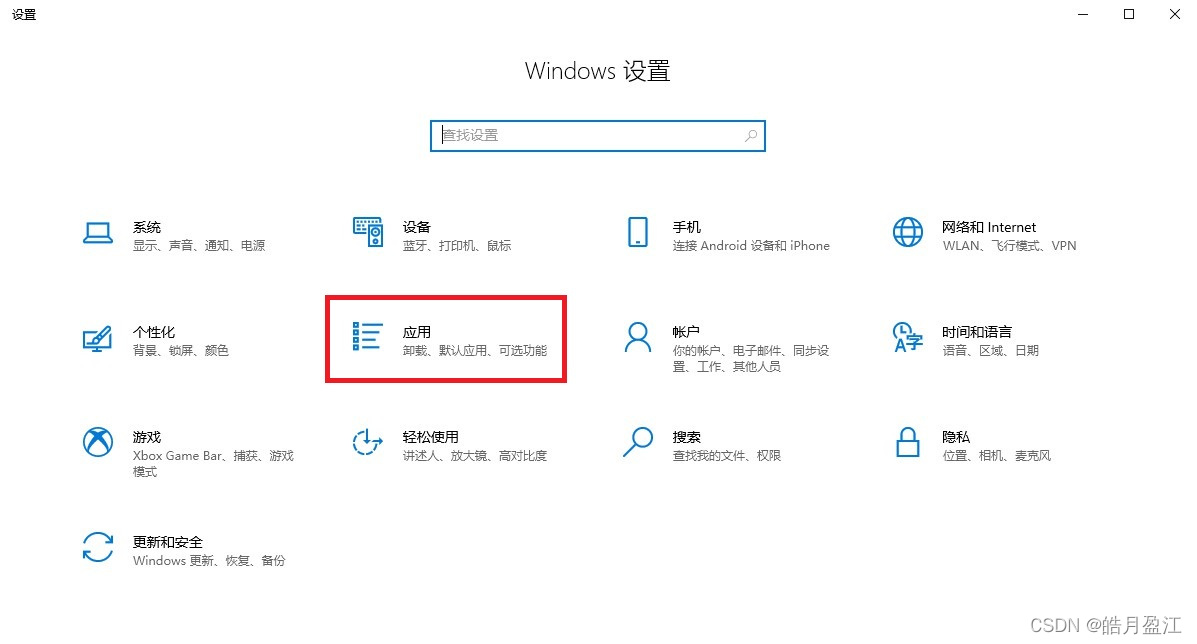Open 搜索 (Search) settings

click(x=686, y=445)
